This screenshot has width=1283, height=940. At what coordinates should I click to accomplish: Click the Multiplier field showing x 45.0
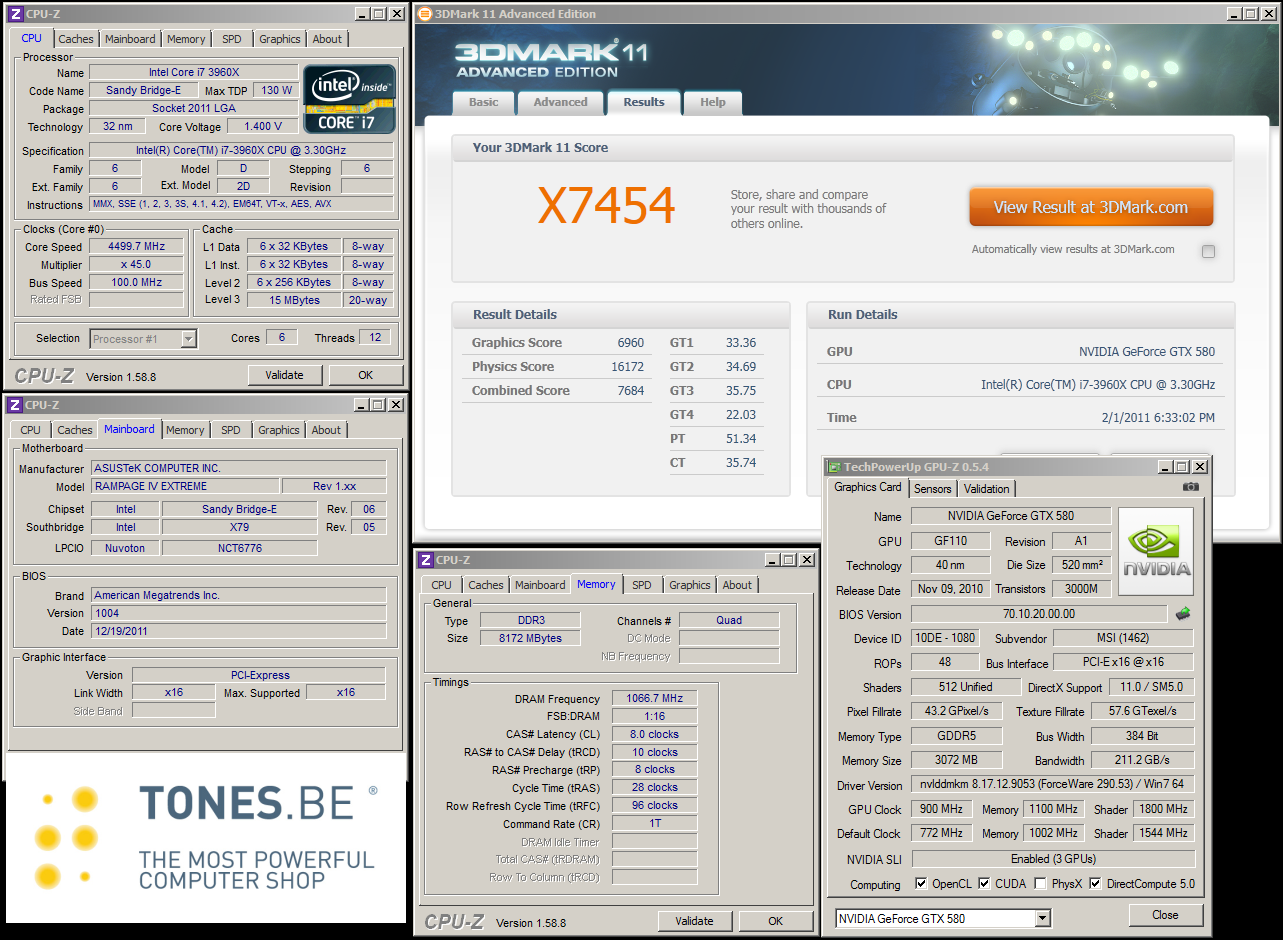[x=136, y=265]
